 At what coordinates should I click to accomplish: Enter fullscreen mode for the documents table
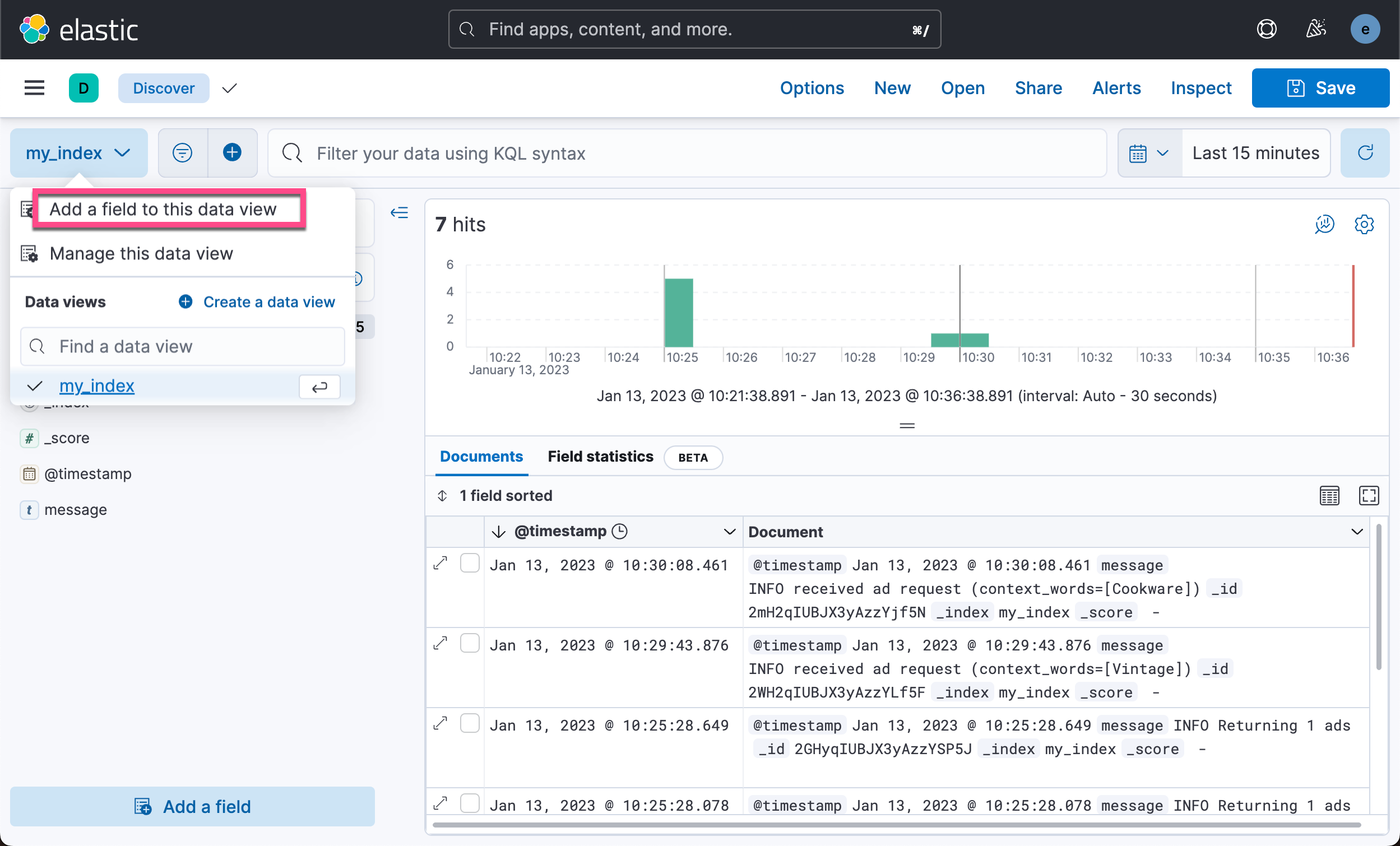(1369, 495)
